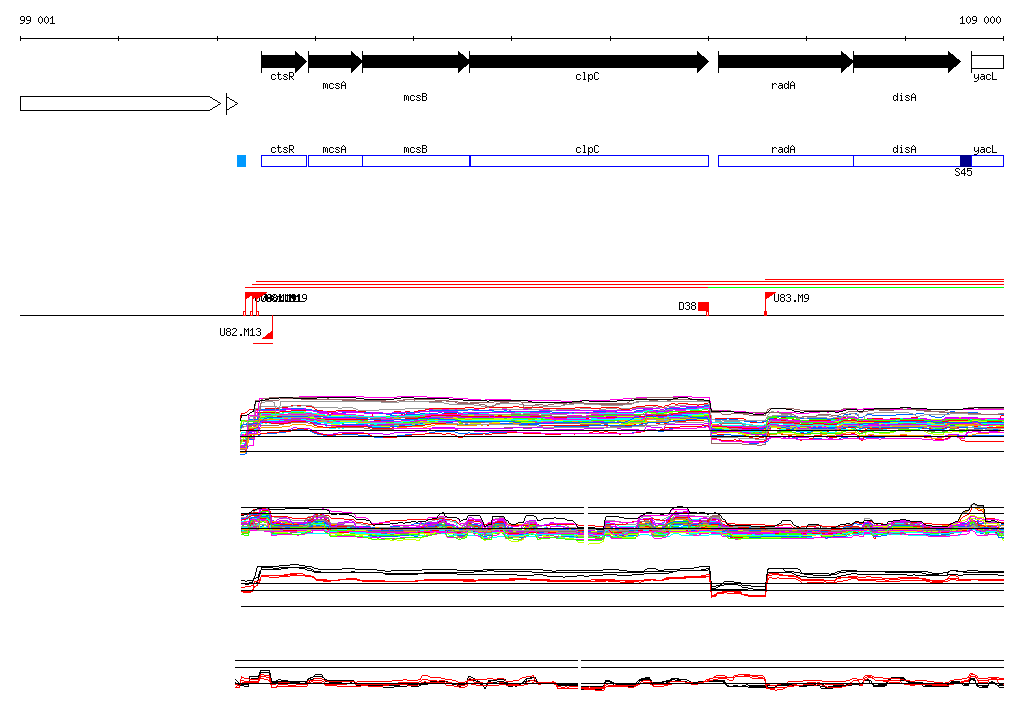Click the blue outlined mcsB segment
The image size is (1024, 714).
[415, 161]
